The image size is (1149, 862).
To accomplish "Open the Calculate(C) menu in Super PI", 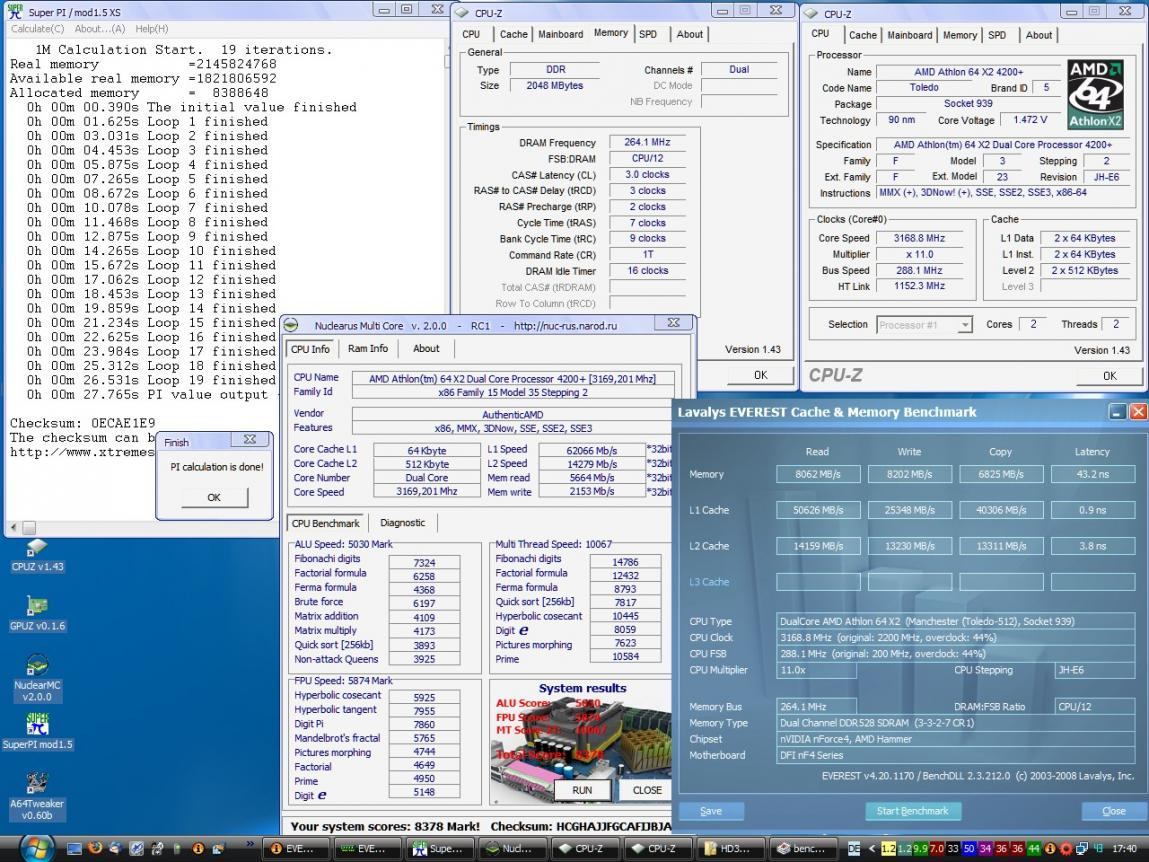I will pos(37,29).
